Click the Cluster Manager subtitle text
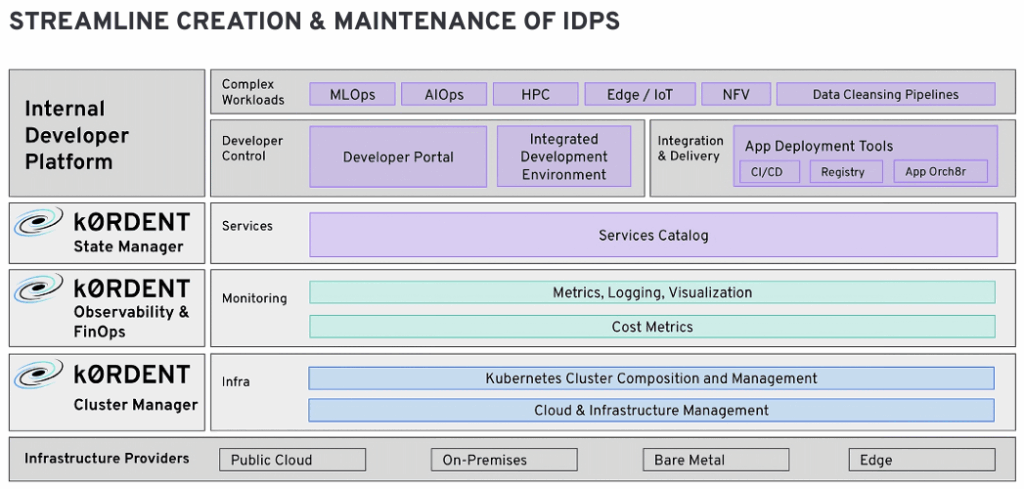Screen dimensions: 1024x489 [135, 405]
